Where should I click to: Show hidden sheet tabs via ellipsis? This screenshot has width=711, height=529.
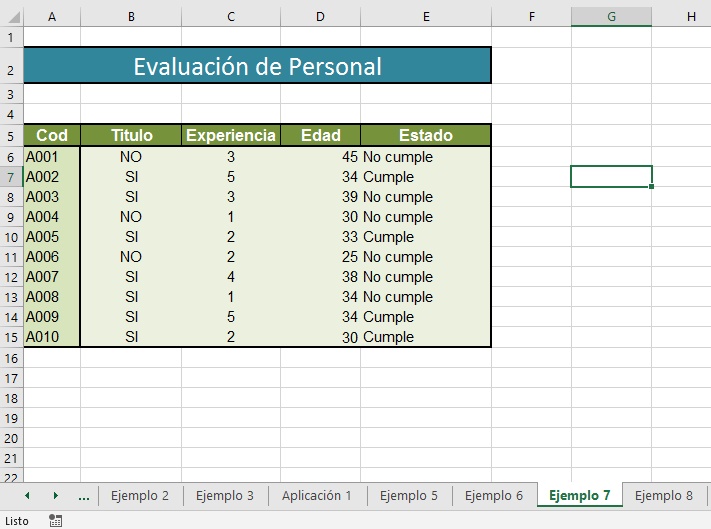84,496
